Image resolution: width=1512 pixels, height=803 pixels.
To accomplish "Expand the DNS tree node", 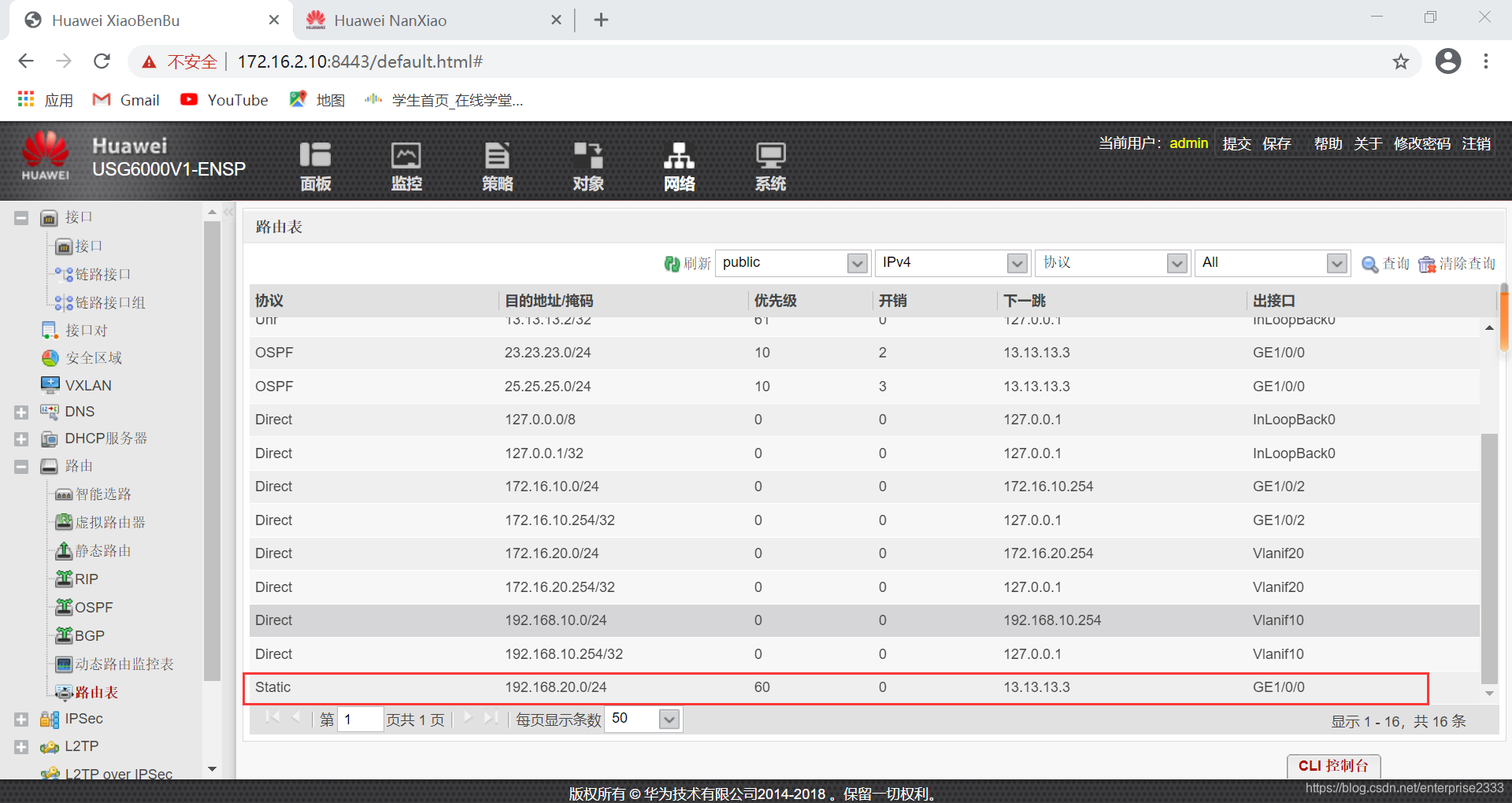I will 21,413.
